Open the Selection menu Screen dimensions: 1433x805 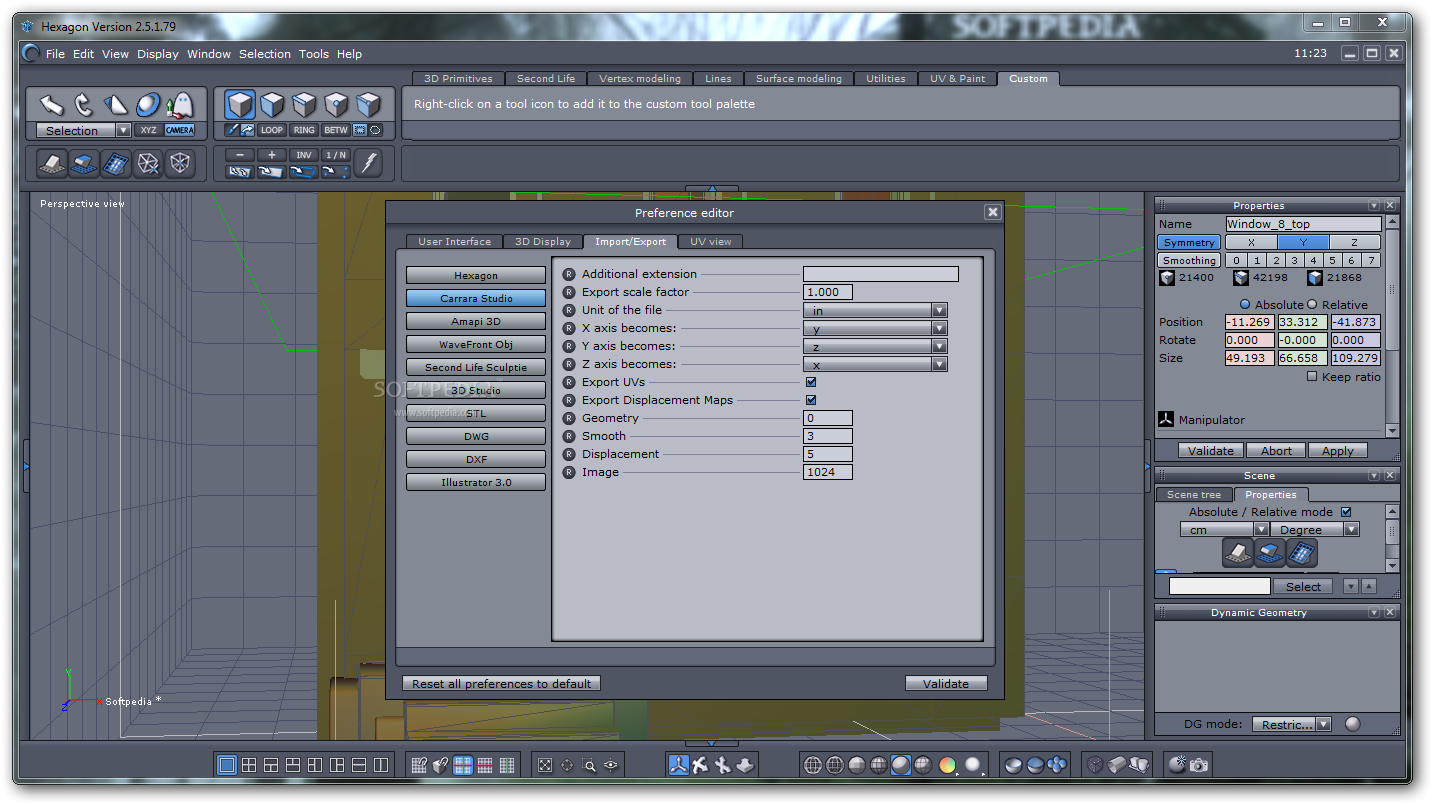click(x=265, y=54)
